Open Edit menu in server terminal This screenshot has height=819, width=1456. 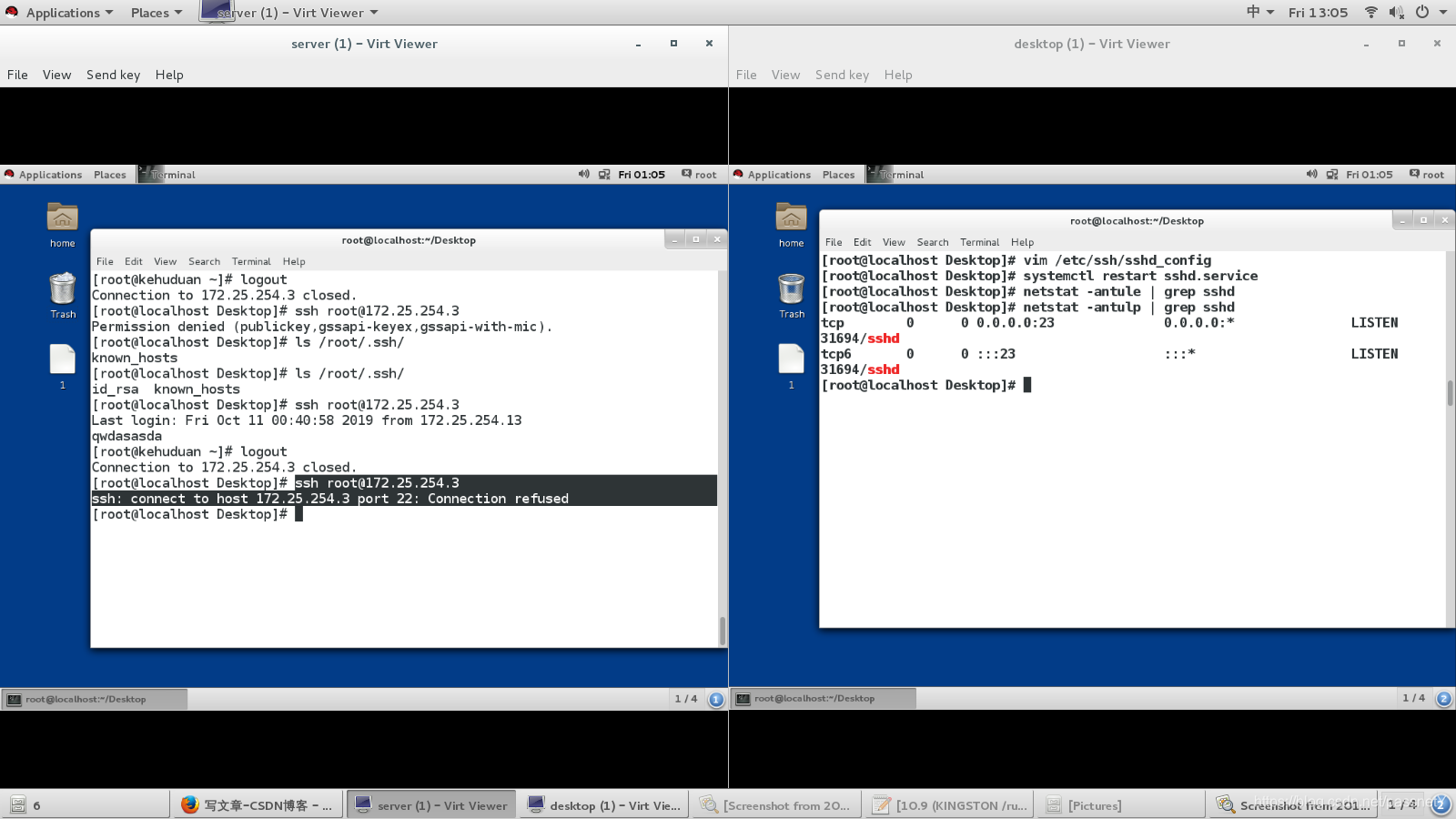134,261
